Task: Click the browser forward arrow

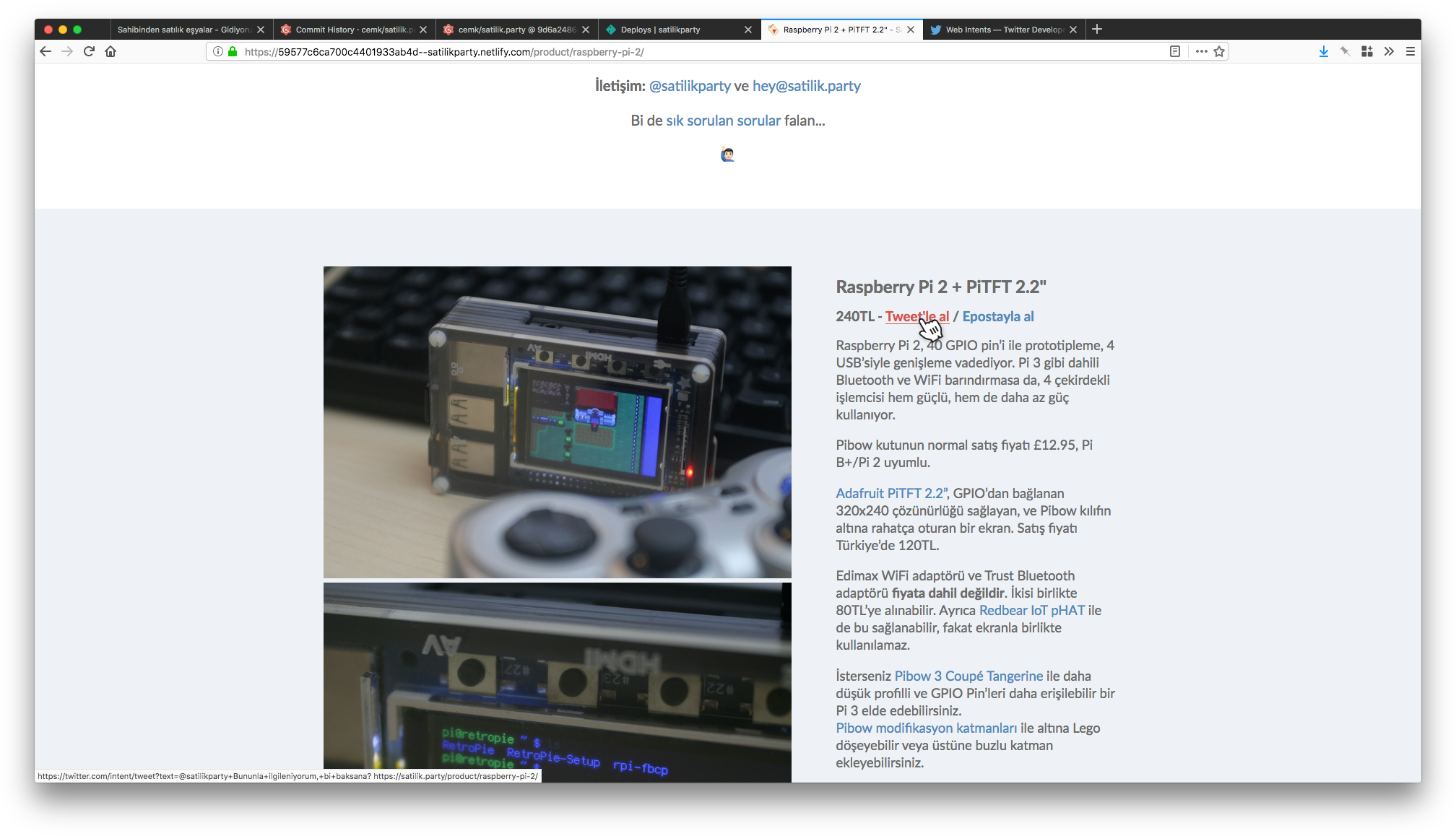Action: pos(67,51)
